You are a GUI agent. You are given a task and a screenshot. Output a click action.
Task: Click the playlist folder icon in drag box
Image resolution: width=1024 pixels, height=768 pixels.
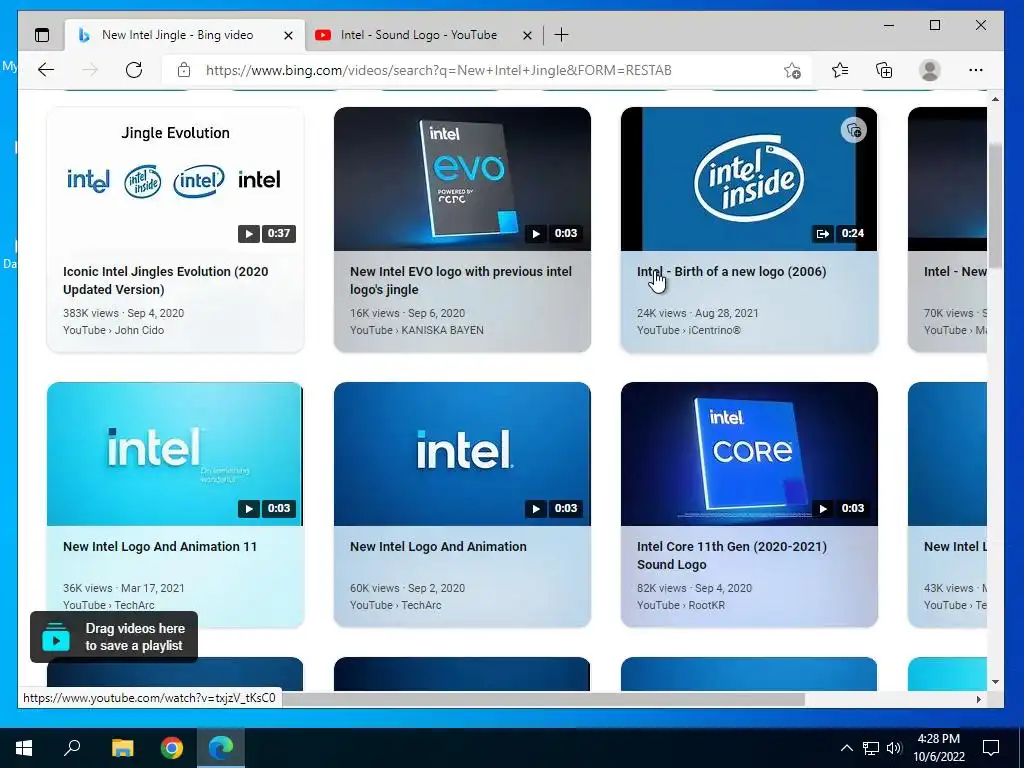[x=56, y=637]
